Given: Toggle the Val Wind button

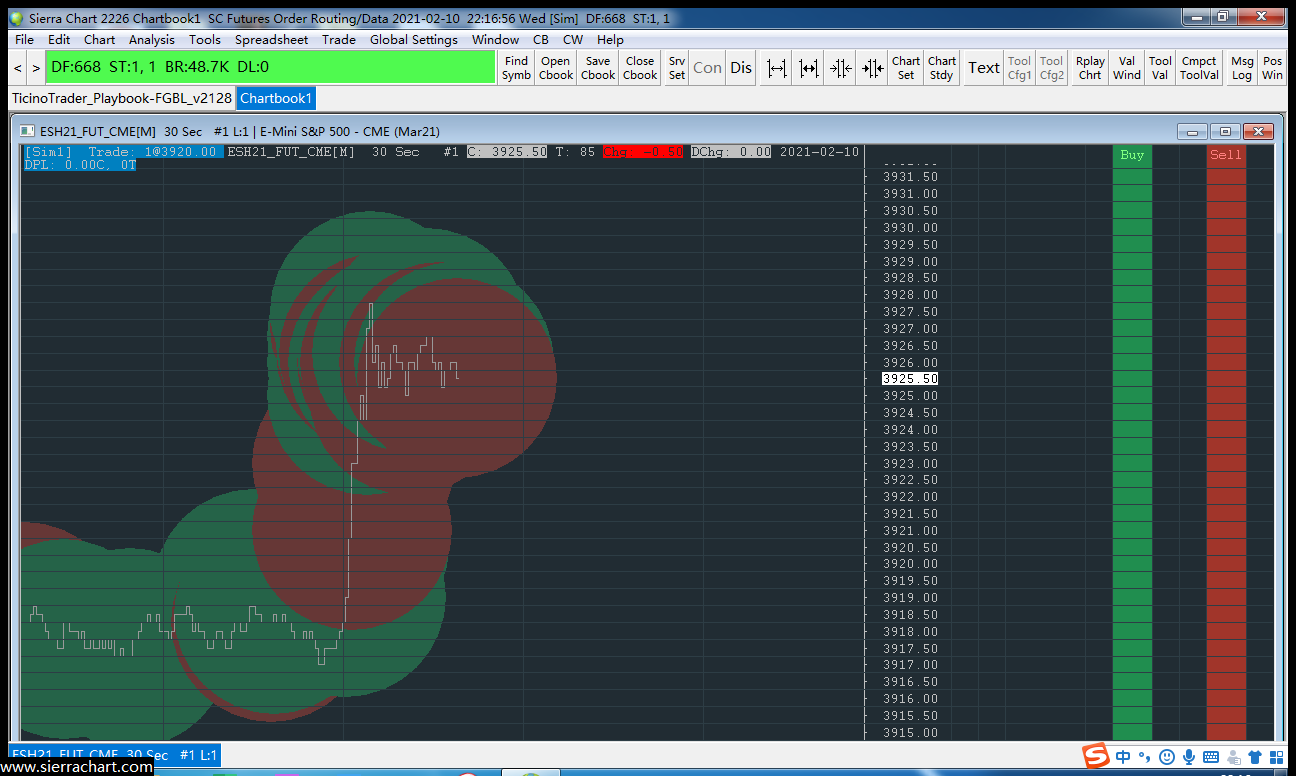Looking at the screenshot, I should pos(1127,68).
